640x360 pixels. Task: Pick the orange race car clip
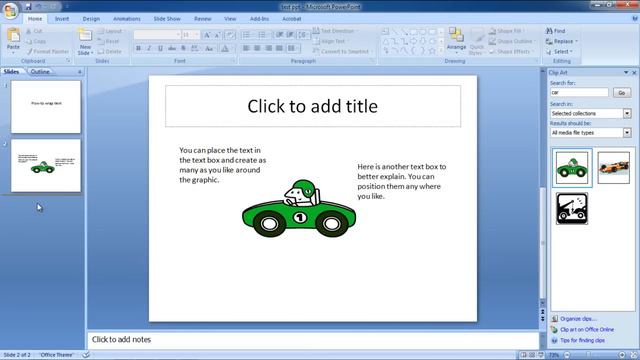click(613, 168)
